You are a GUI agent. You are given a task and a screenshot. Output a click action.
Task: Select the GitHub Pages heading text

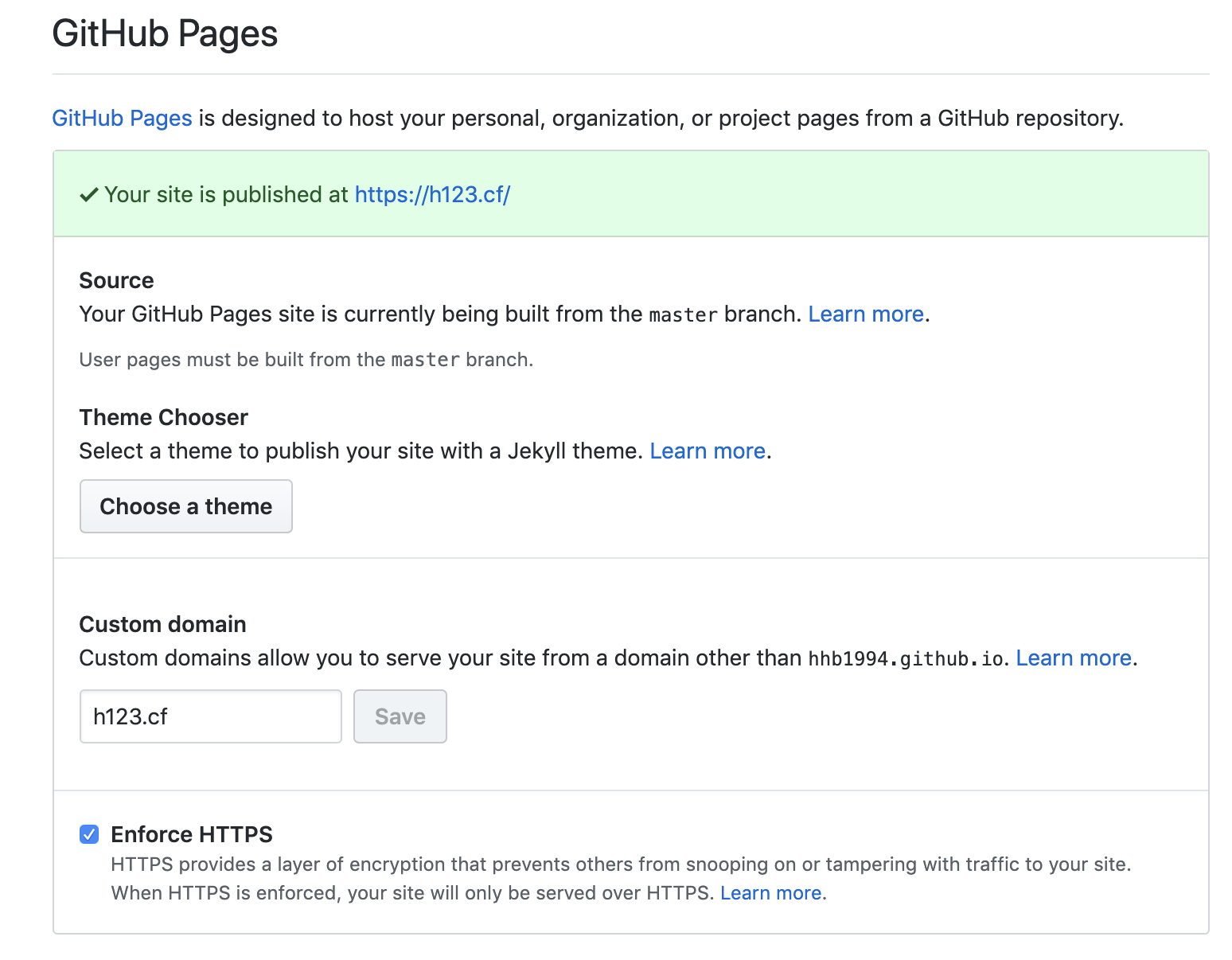pos(166,34)
